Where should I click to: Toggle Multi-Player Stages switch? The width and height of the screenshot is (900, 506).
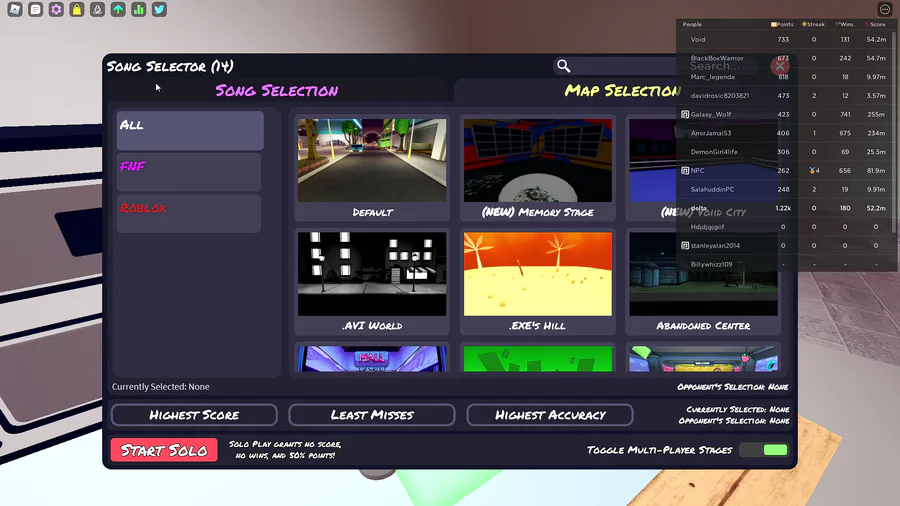[764, 450]
